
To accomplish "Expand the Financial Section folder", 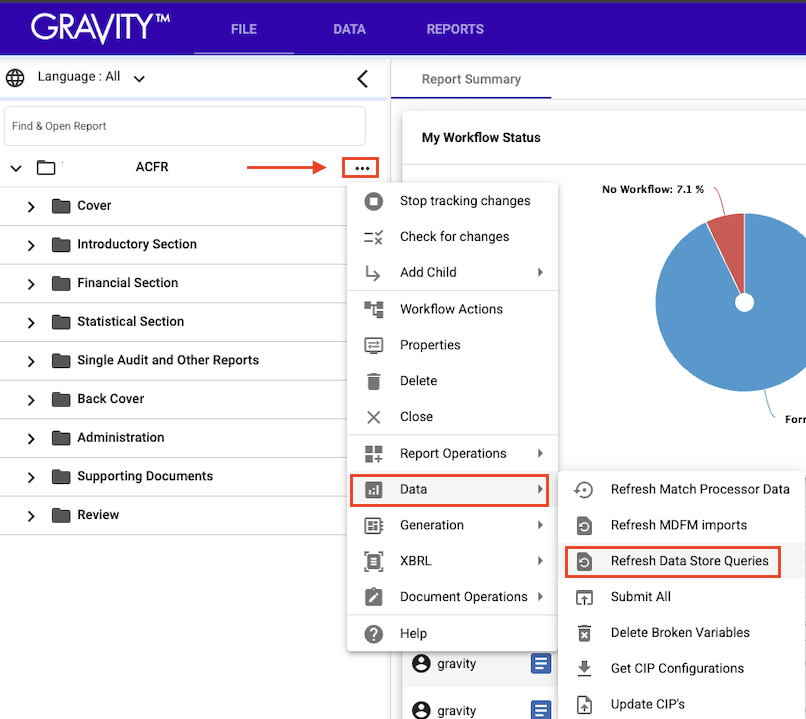I will tap(31, 284).
